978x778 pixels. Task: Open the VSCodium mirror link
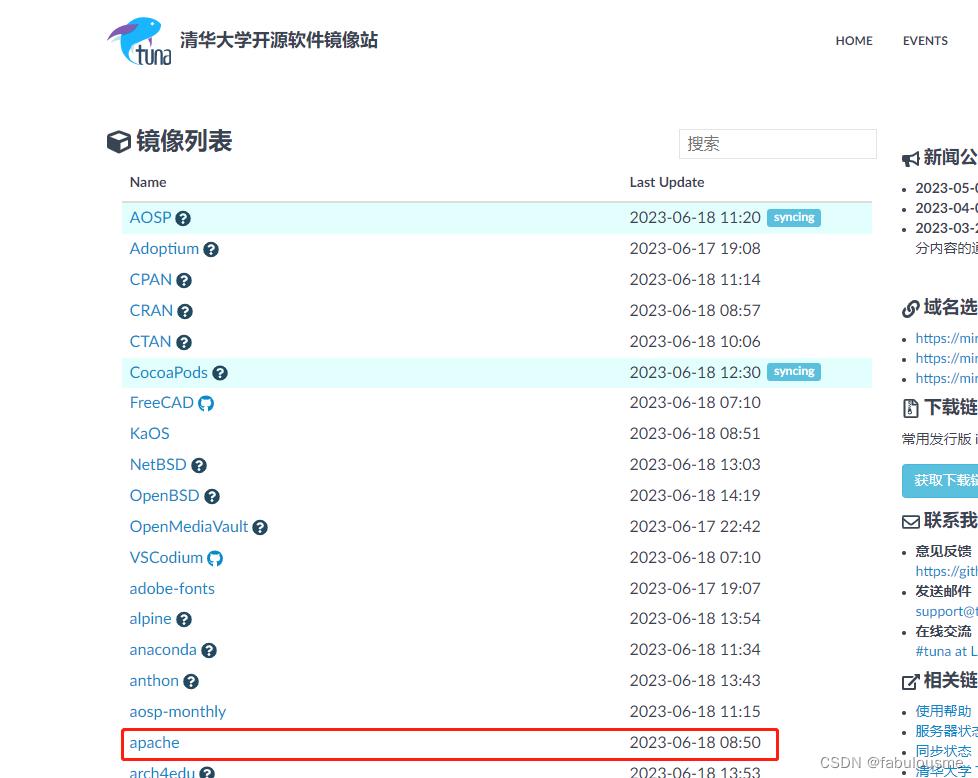(166, 558)
